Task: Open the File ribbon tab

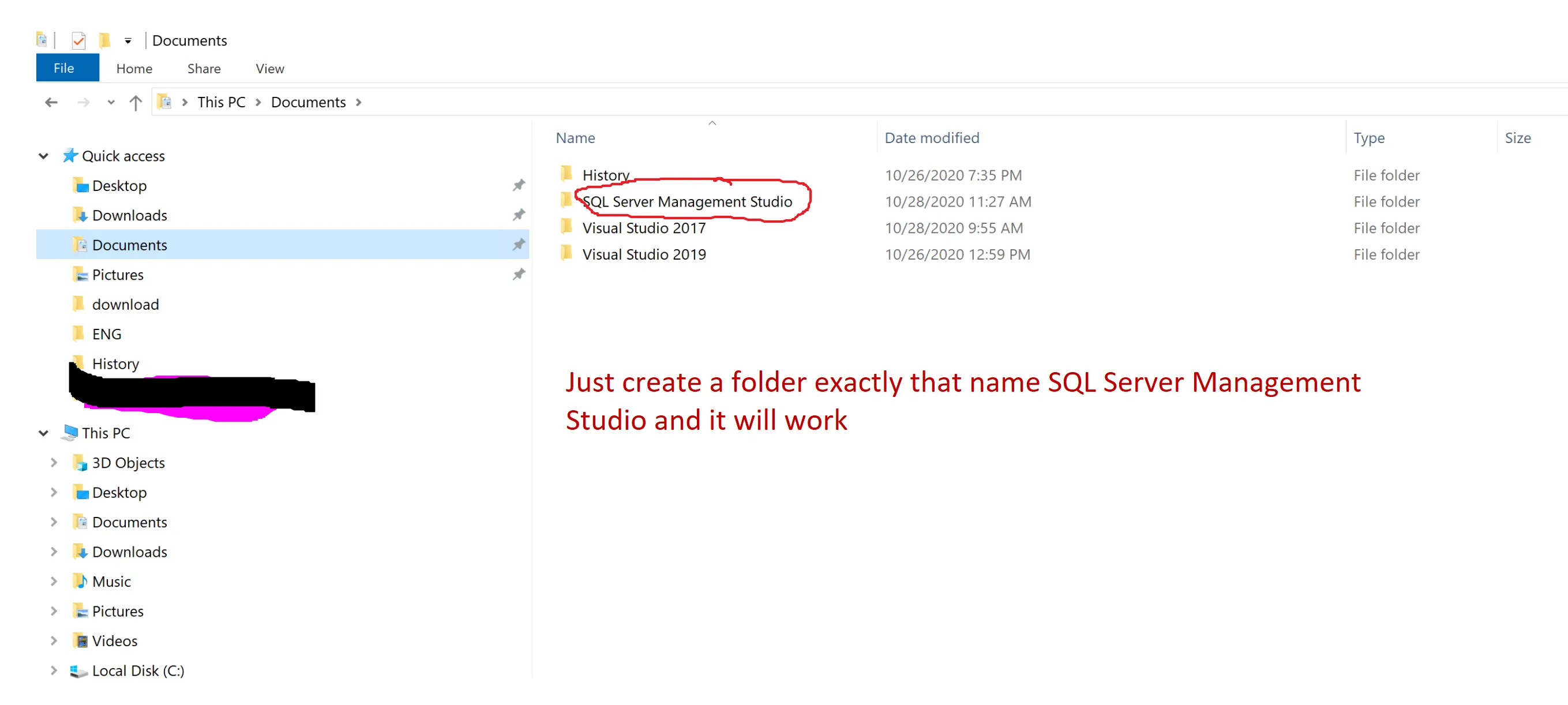Action: (64, 67)
